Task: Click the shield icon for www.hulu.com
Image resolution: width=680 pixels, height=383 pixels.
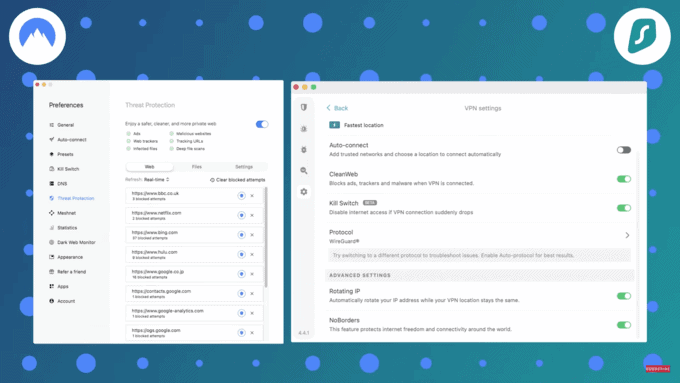Action: [x=242, y=254]
